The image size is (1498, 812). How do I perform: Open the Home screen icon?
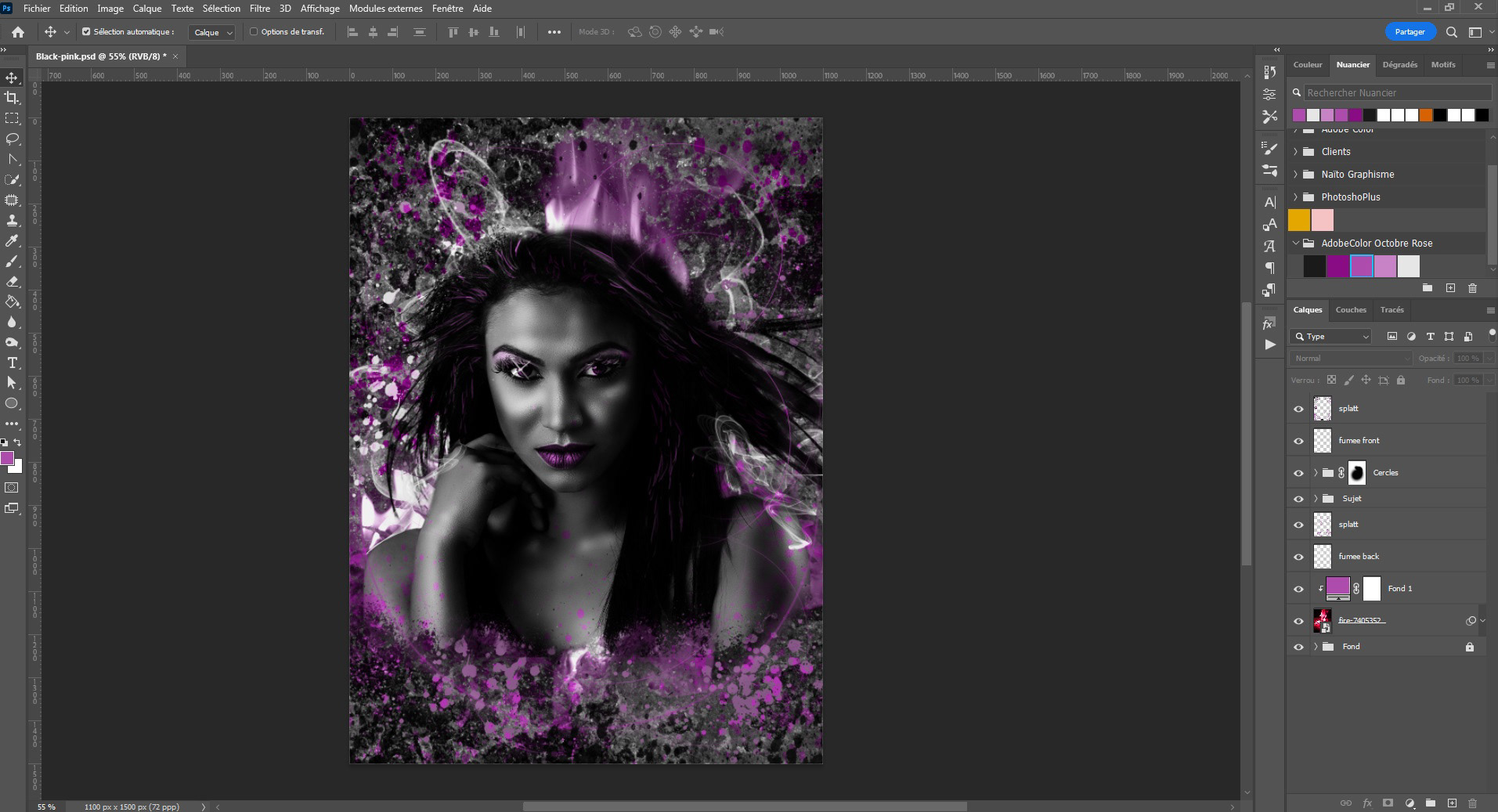tap(17, 32)
